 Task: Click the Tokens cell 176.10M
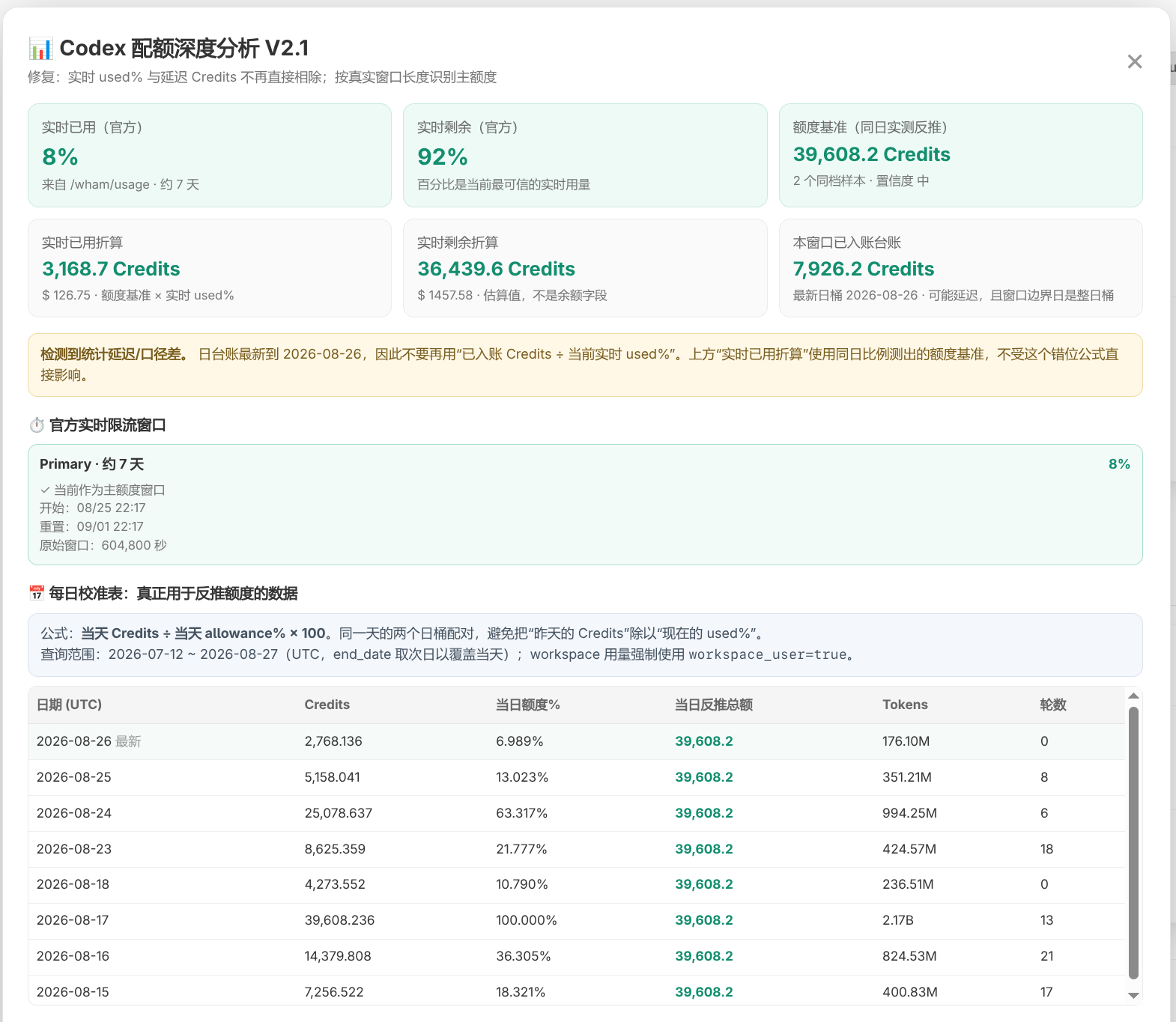click(906, 741)
